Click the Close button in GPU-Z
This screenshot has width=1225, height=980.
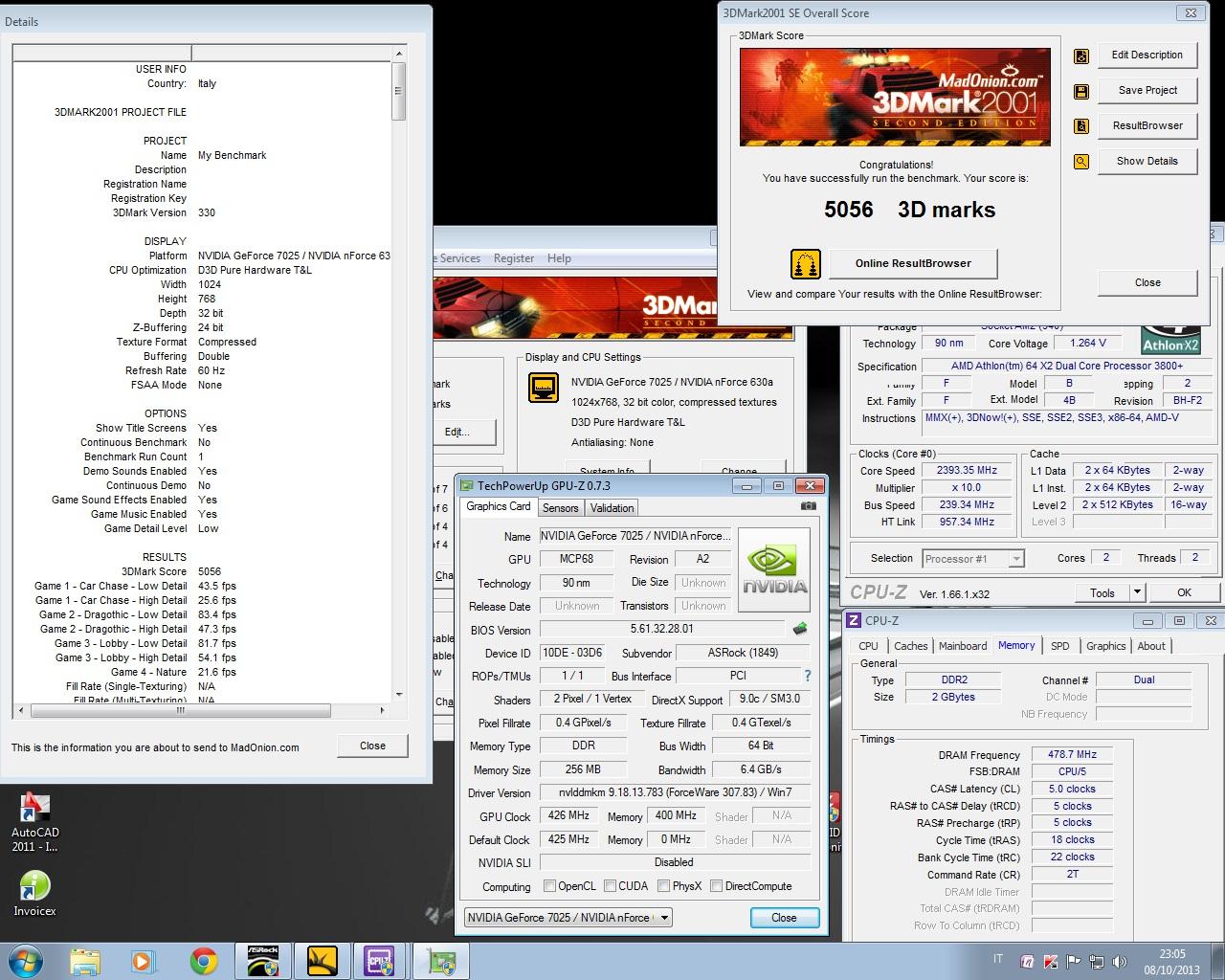coord(784,917)
